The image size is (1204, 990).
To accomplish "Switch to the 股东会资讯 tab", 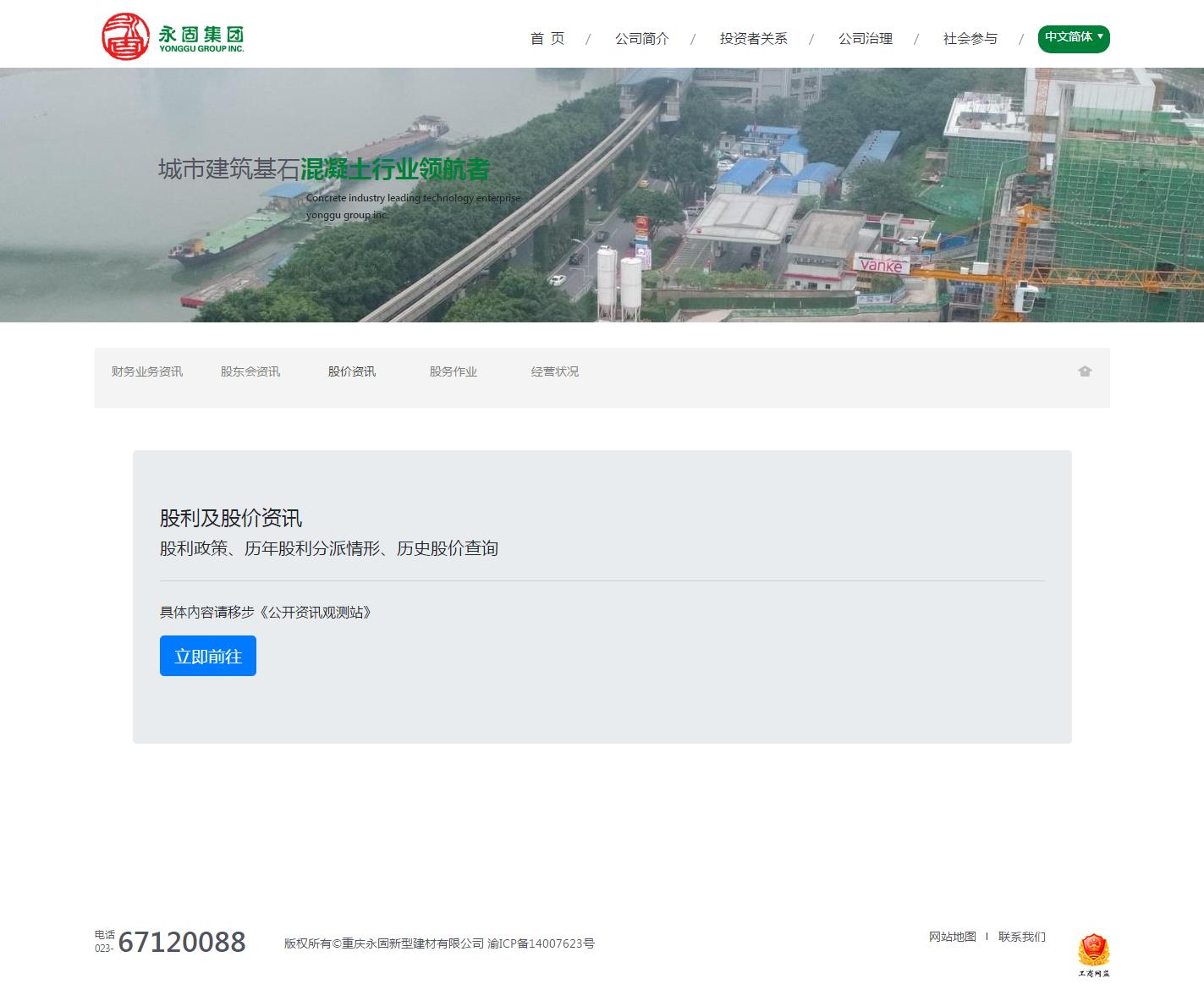I will click(250, 371).
